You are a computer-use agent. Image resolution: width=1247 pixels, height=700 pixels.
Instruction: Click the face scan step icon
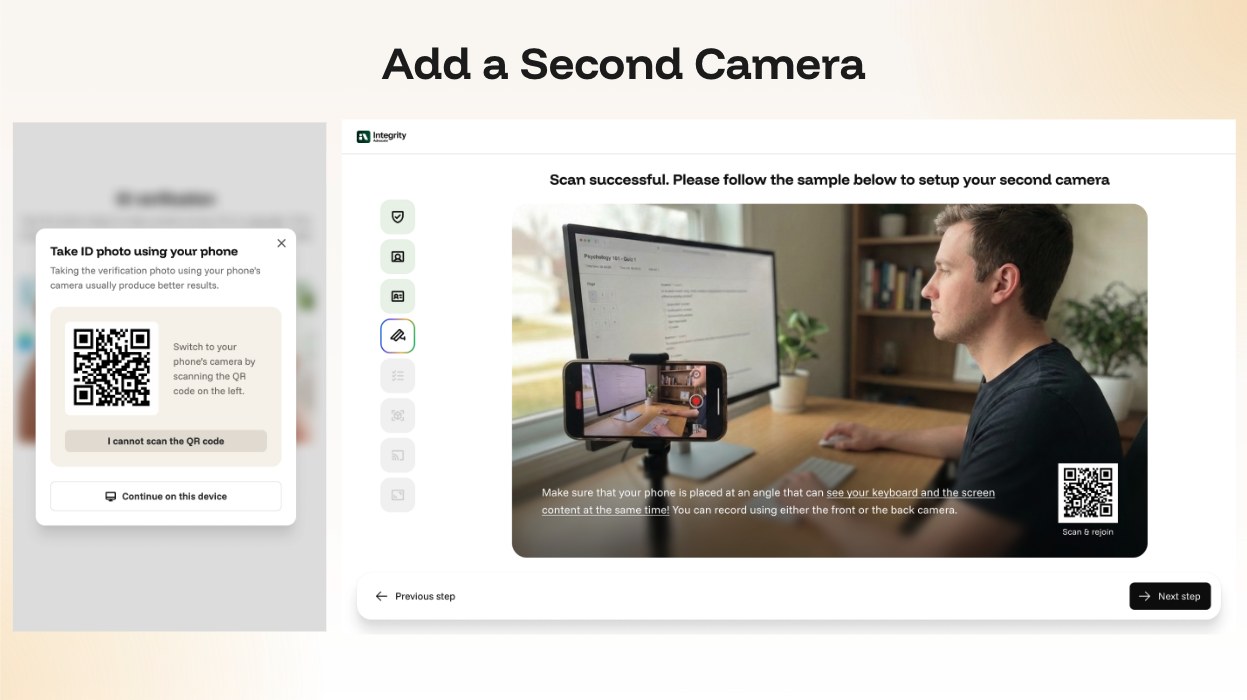click(397, 415)
